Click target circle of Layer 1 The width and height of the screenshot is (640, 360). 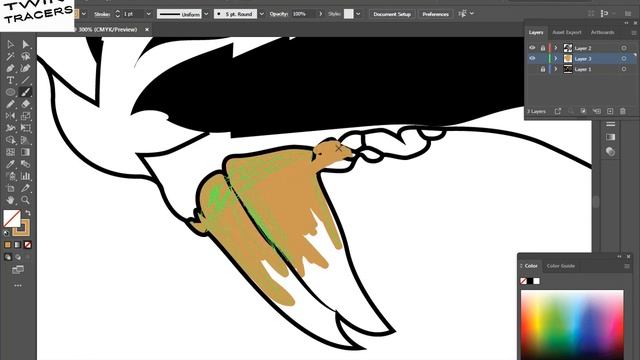(624, 69)
